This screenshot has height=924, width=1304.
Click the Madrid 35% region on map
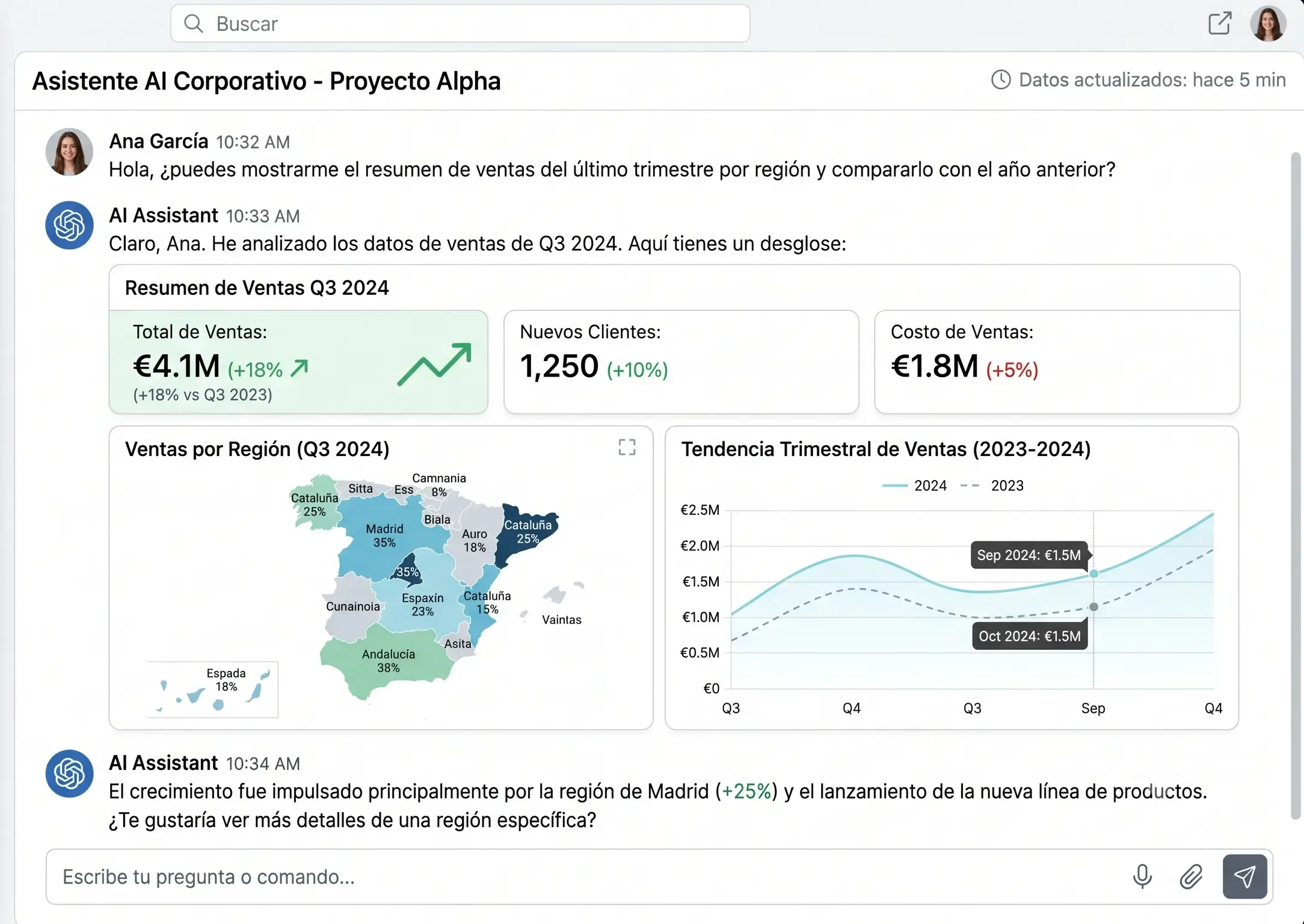(384, 535)
